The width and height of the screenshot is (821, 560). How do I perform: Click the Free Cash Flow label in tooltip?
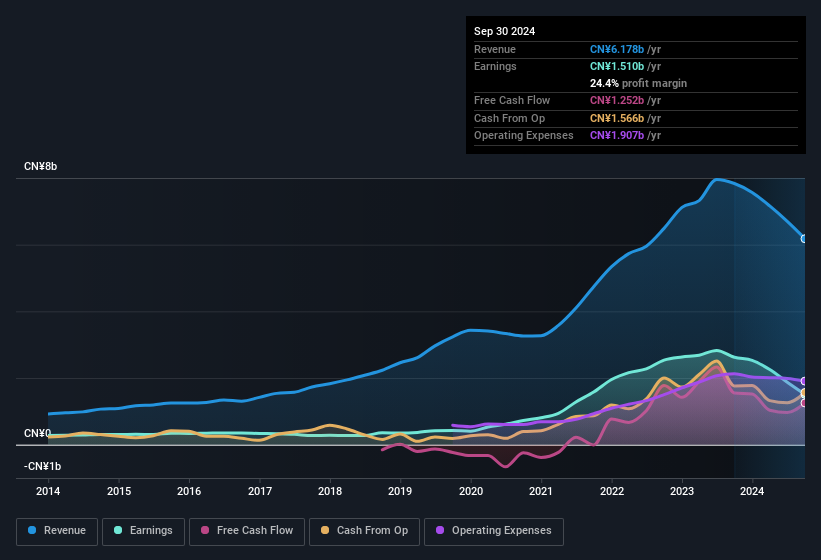click(x=512, y=100)
